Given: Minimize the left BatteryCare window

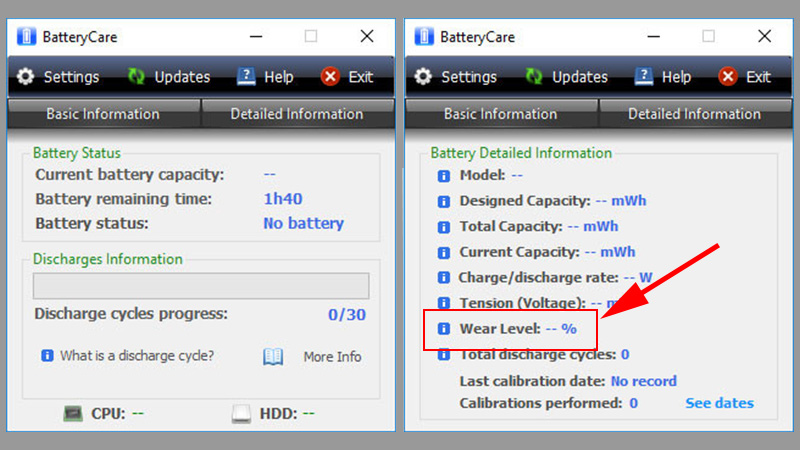Looking at the screenshot, I should 256,36.
